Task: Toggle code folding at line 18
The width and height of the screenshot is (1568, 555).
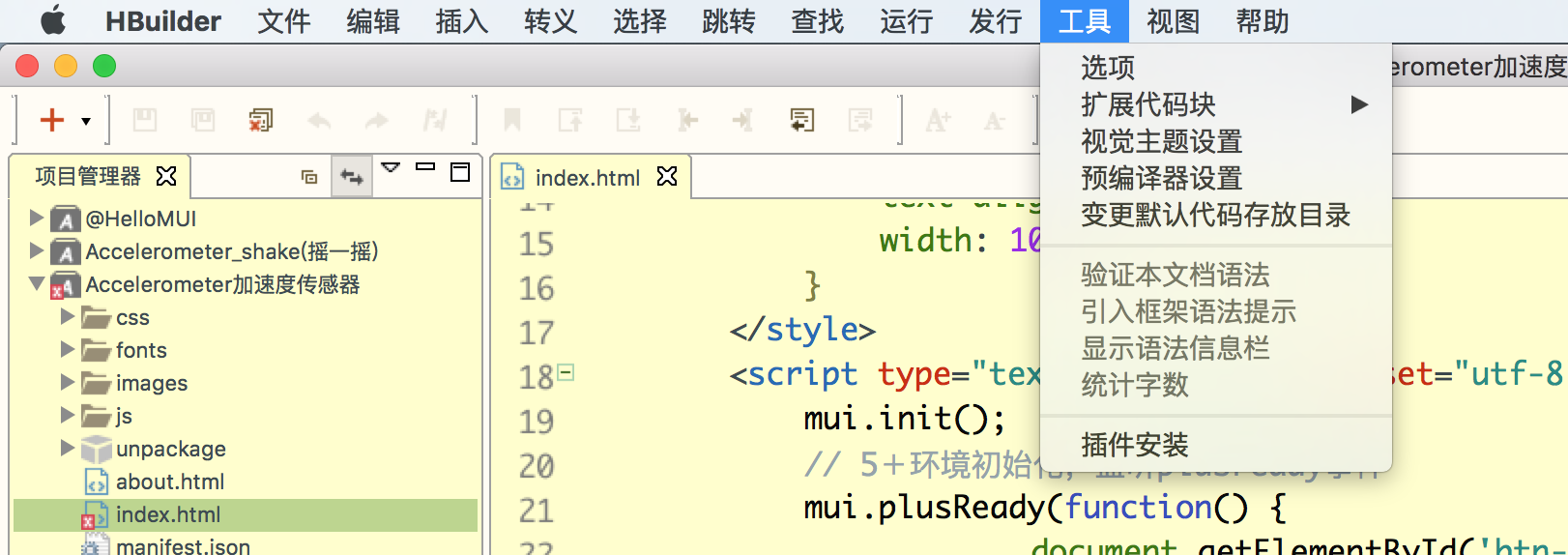Action: [566, 372]
